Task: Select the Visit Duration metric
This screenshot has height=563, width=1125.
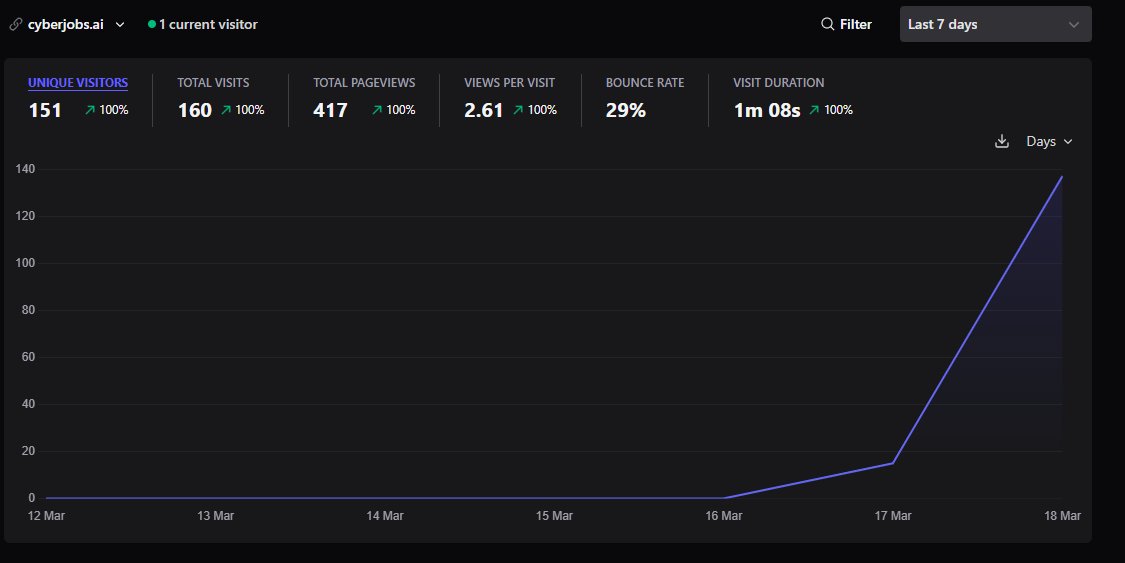Action: 778,82
